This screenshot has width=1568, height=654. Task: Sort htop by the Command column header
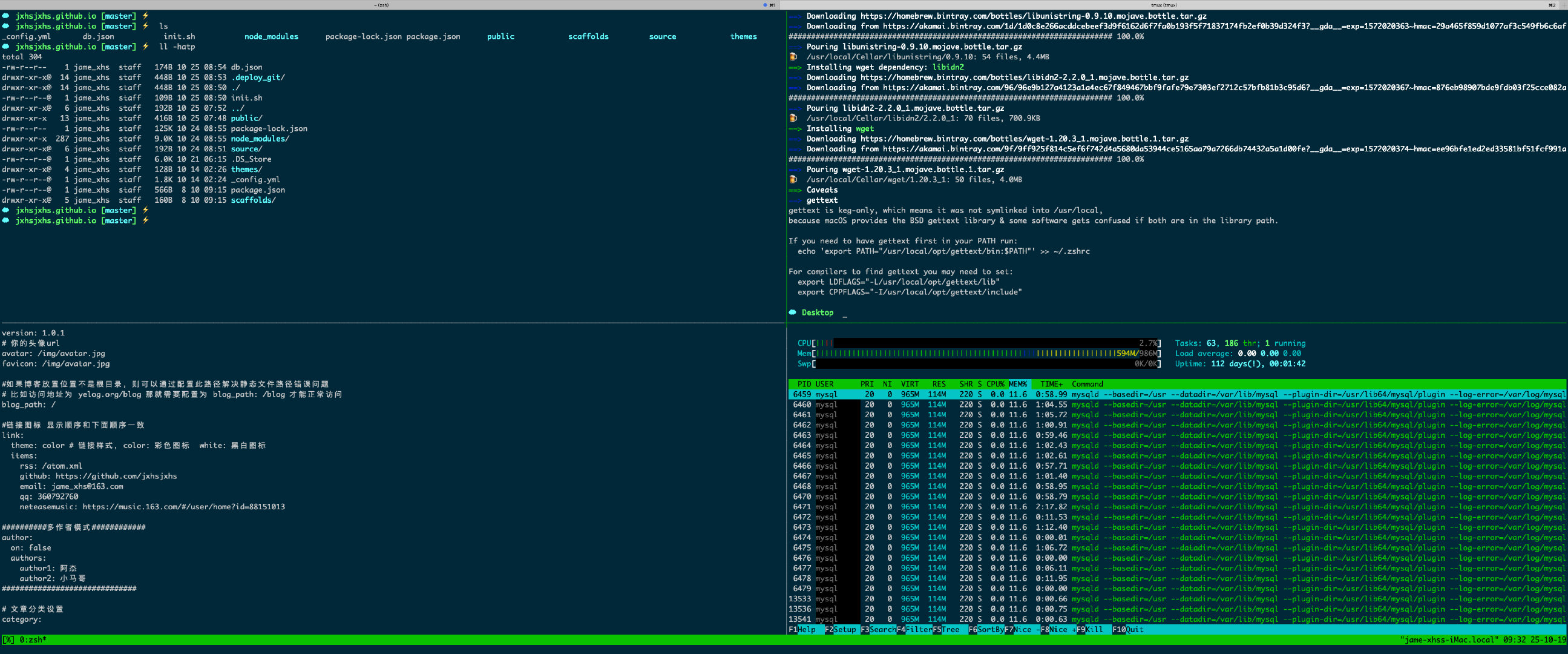click(1087, 385)
